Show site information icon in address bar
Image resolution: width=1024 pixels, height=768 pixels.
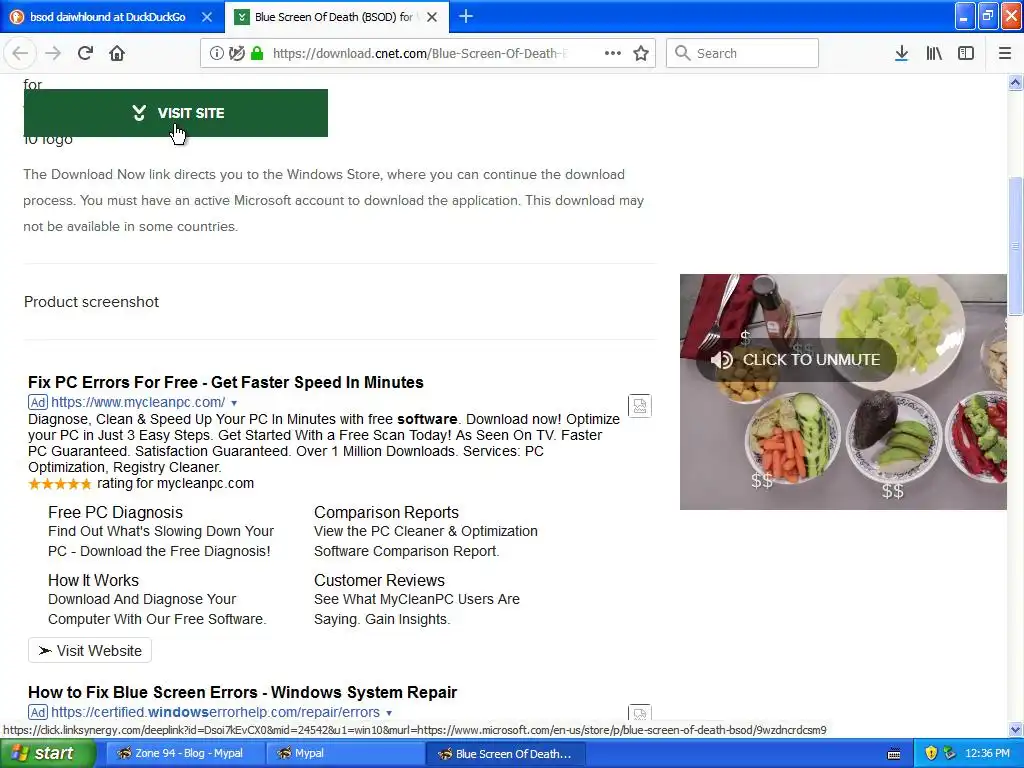coord(216,53)
